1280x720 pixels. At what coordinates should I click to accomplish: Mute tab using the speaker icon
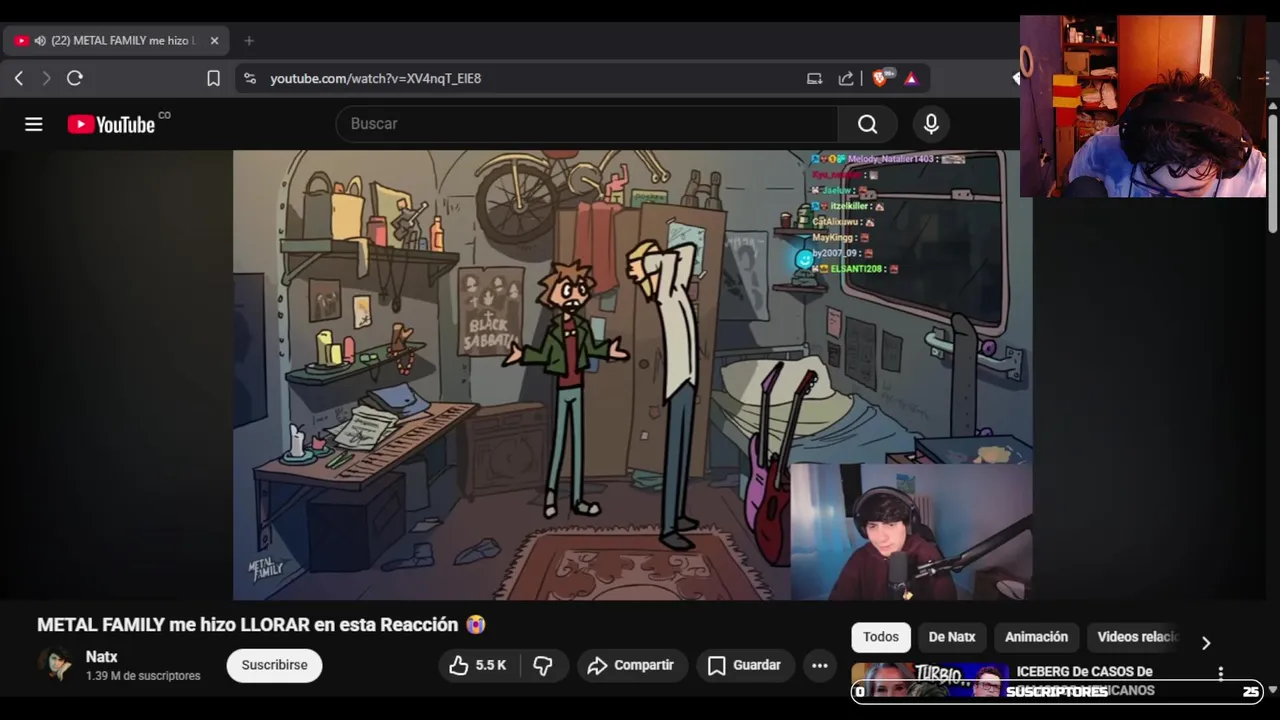point(40,41)
